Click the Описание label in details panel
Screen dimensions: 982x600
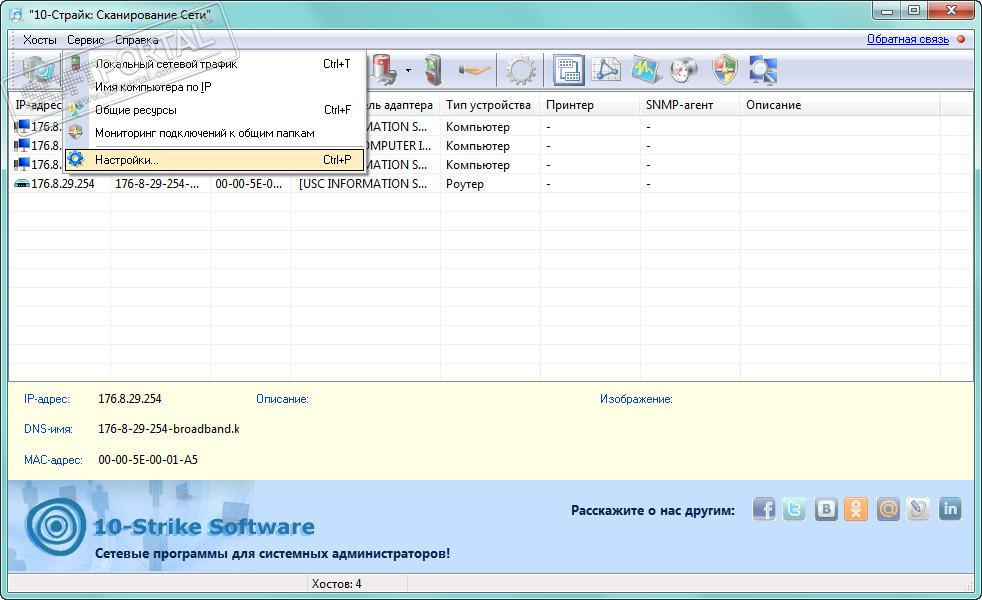282,399
